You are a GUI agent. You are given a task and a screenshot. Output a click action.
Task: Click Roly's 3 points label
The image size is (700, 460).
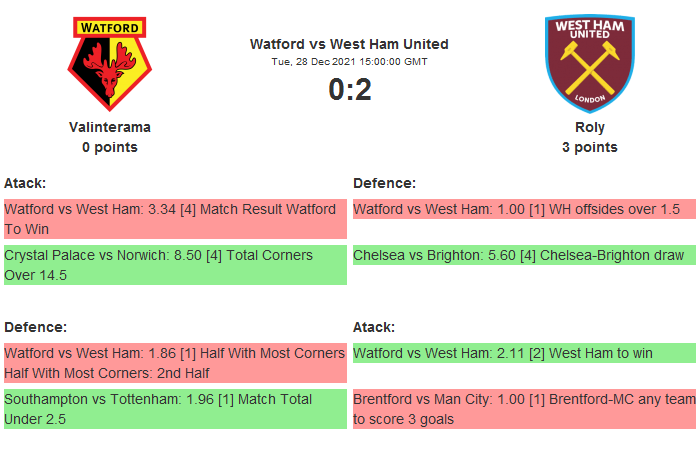[589, 148]
